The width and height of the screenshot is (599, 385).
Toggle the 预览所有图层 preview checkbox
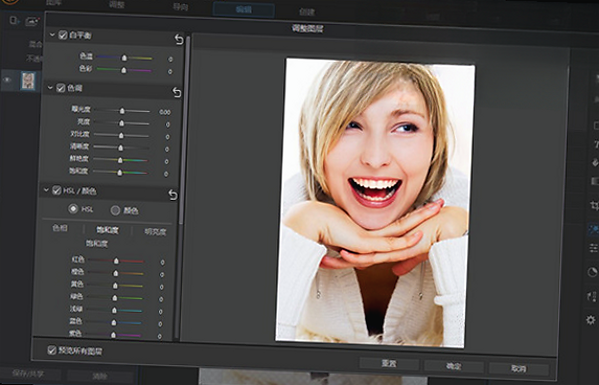[x=52, y=350]
